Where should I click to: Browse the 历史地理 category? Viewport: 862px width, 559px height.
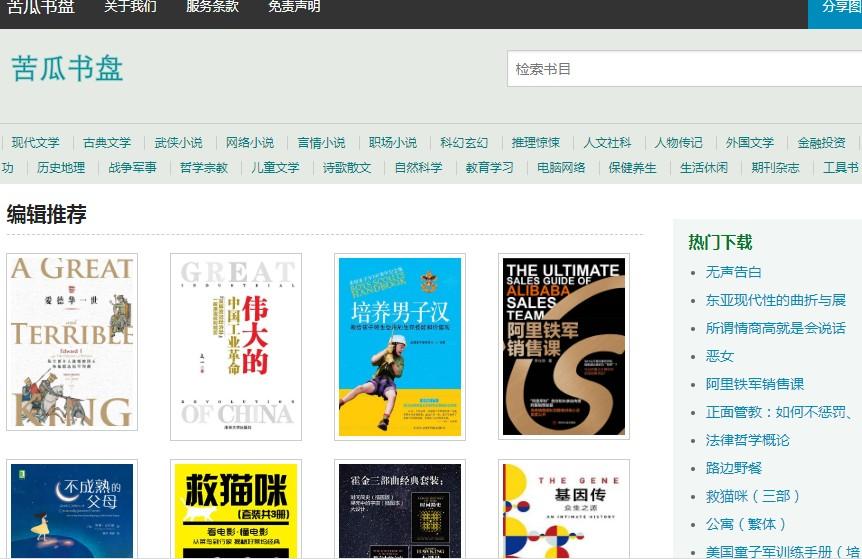point(61,168)
